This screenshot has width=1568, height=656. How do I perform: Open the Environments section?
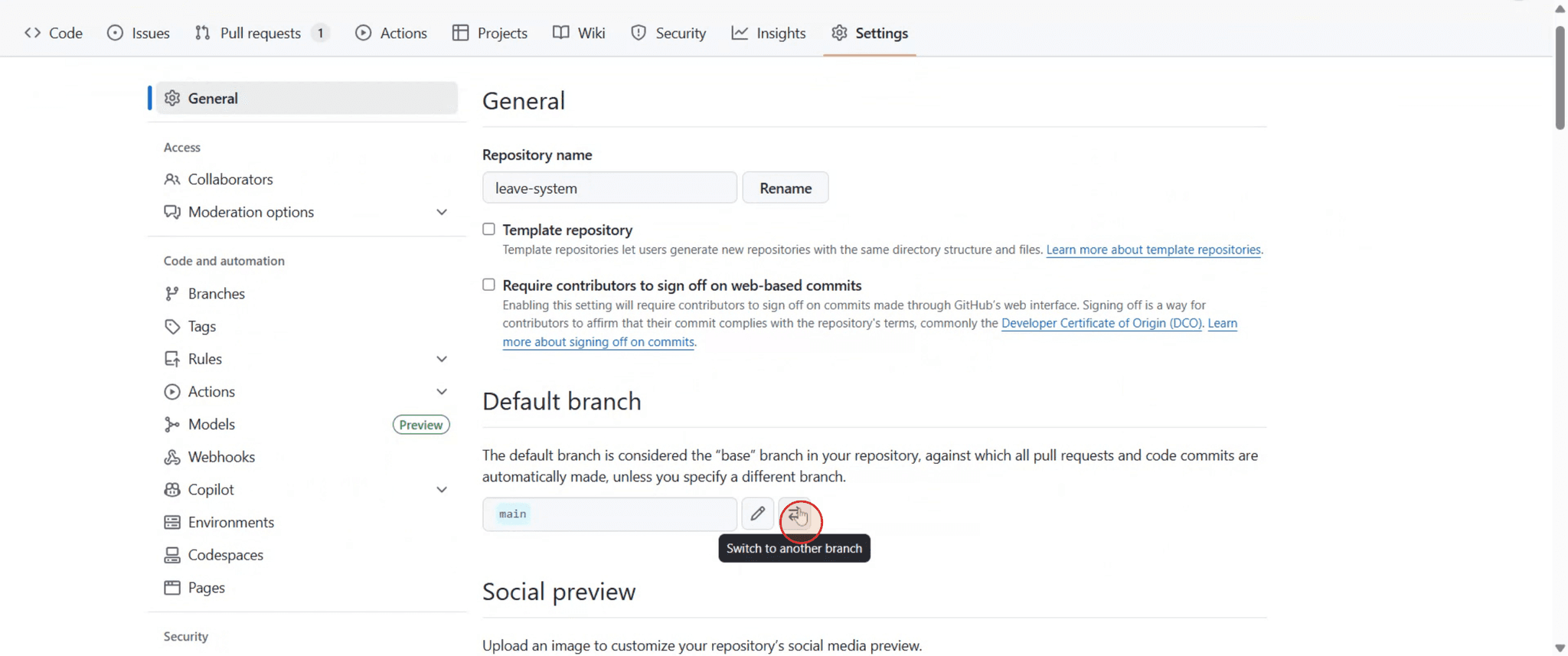(230, 521)
